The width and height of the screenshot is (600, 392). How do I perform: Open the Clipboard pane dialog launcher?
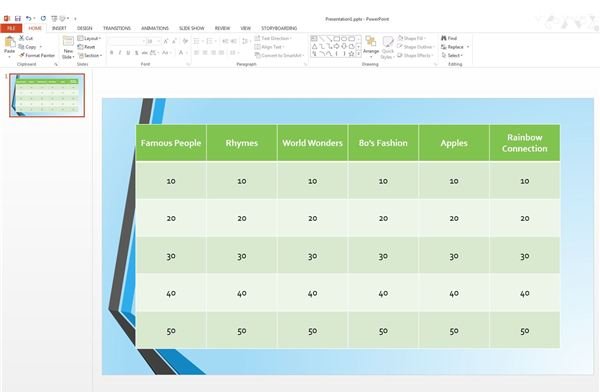[x=56, y=64]
